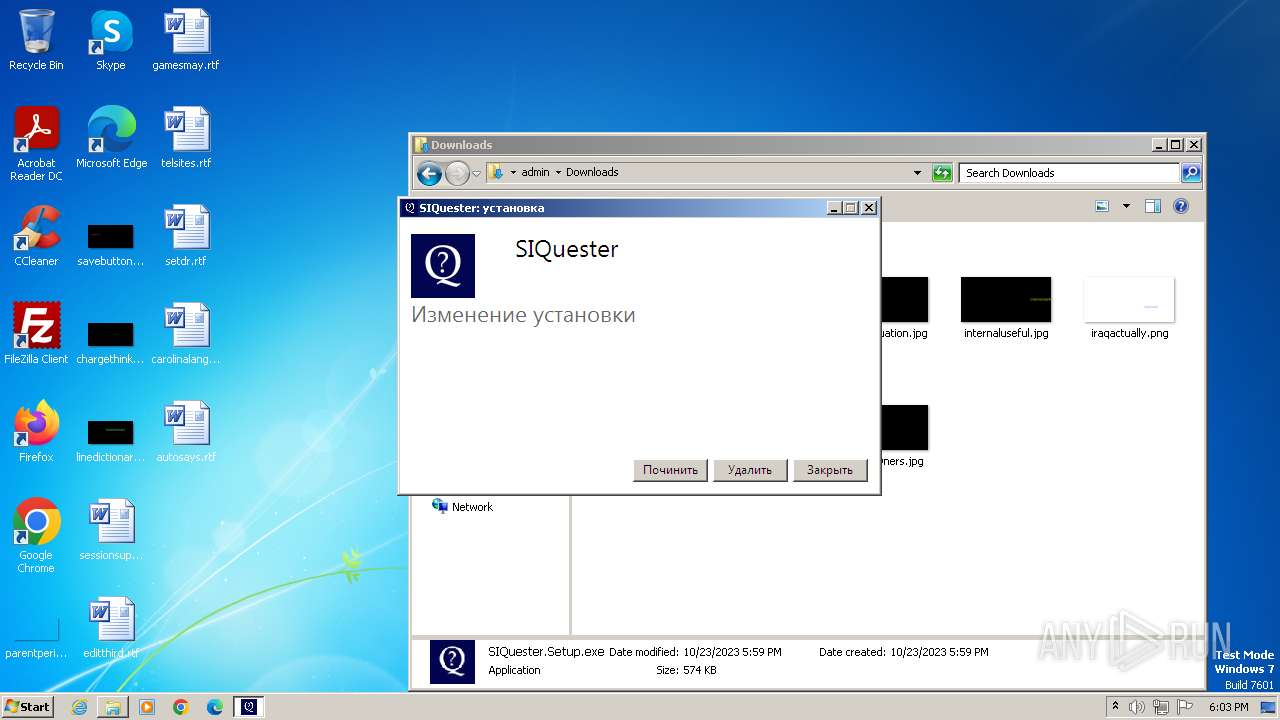Select the savebutton file on desktop
Screen dimensions: 1280x720
[110, 244]
